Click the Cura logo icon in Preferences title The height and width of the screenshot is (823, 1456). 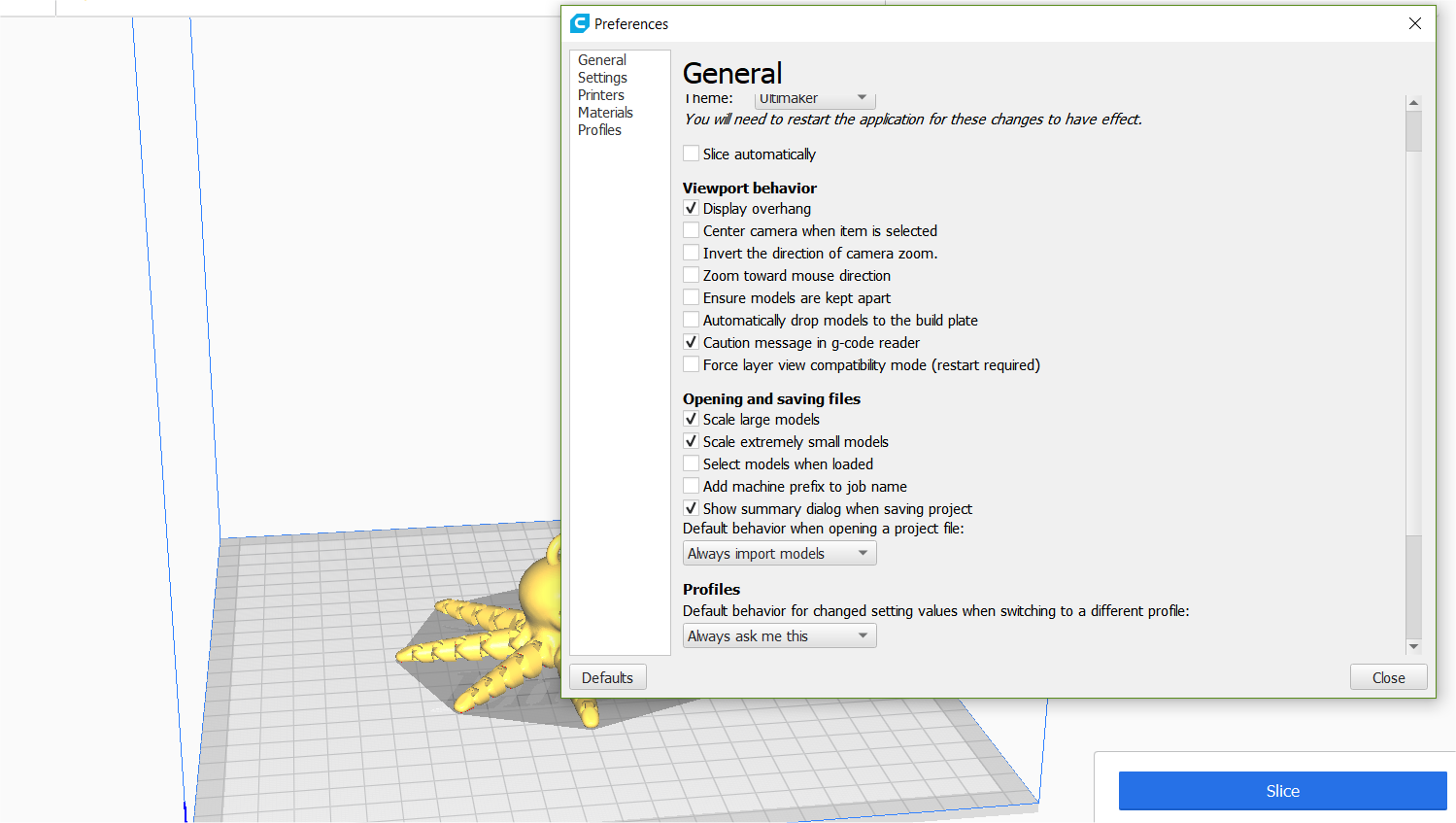click(580, 23)
